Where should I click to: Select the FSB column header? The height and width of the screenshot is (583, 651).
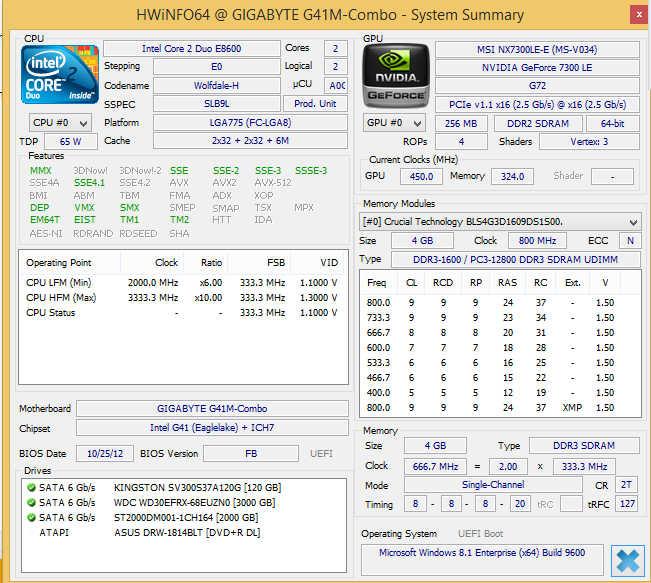tap(259, 263)
